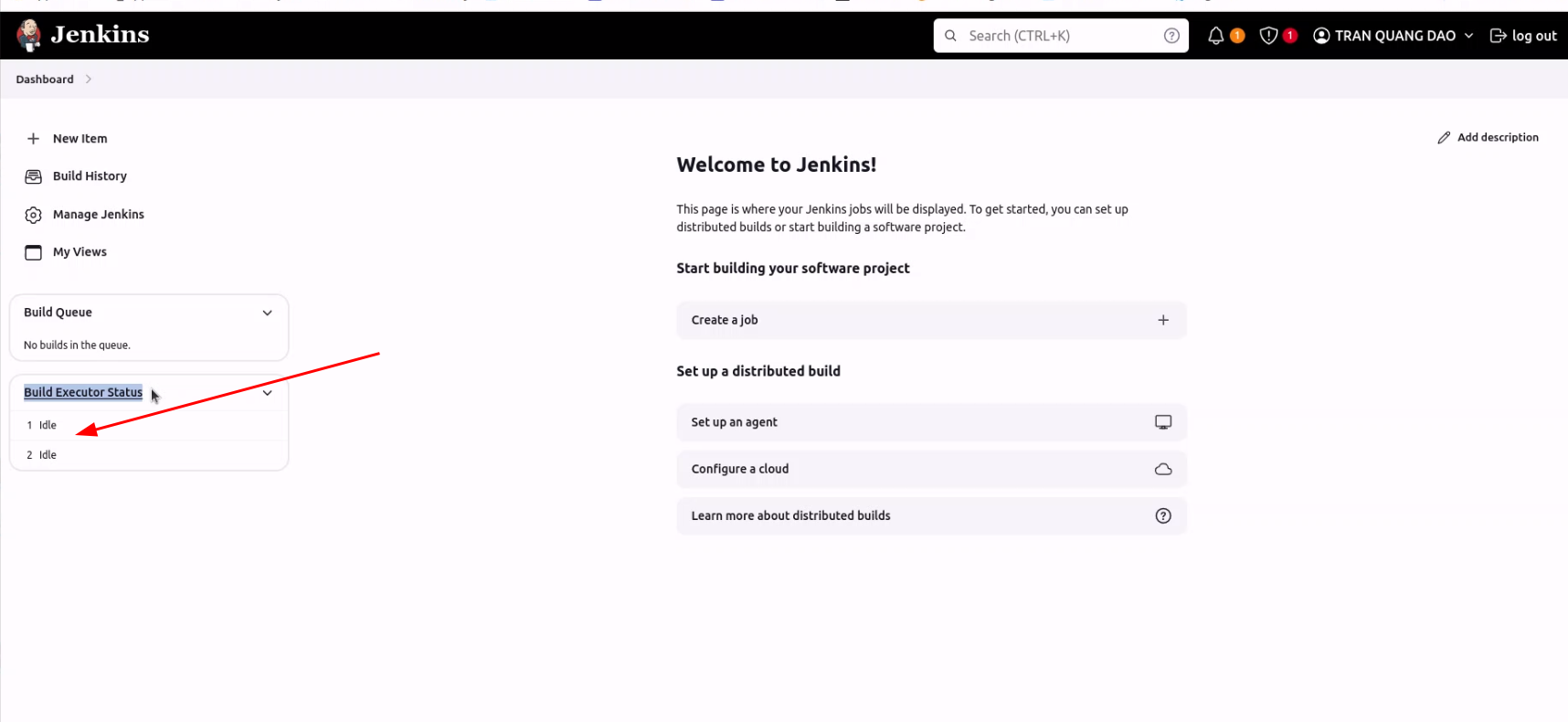Click the log out arrow icon

(1498, 36)
